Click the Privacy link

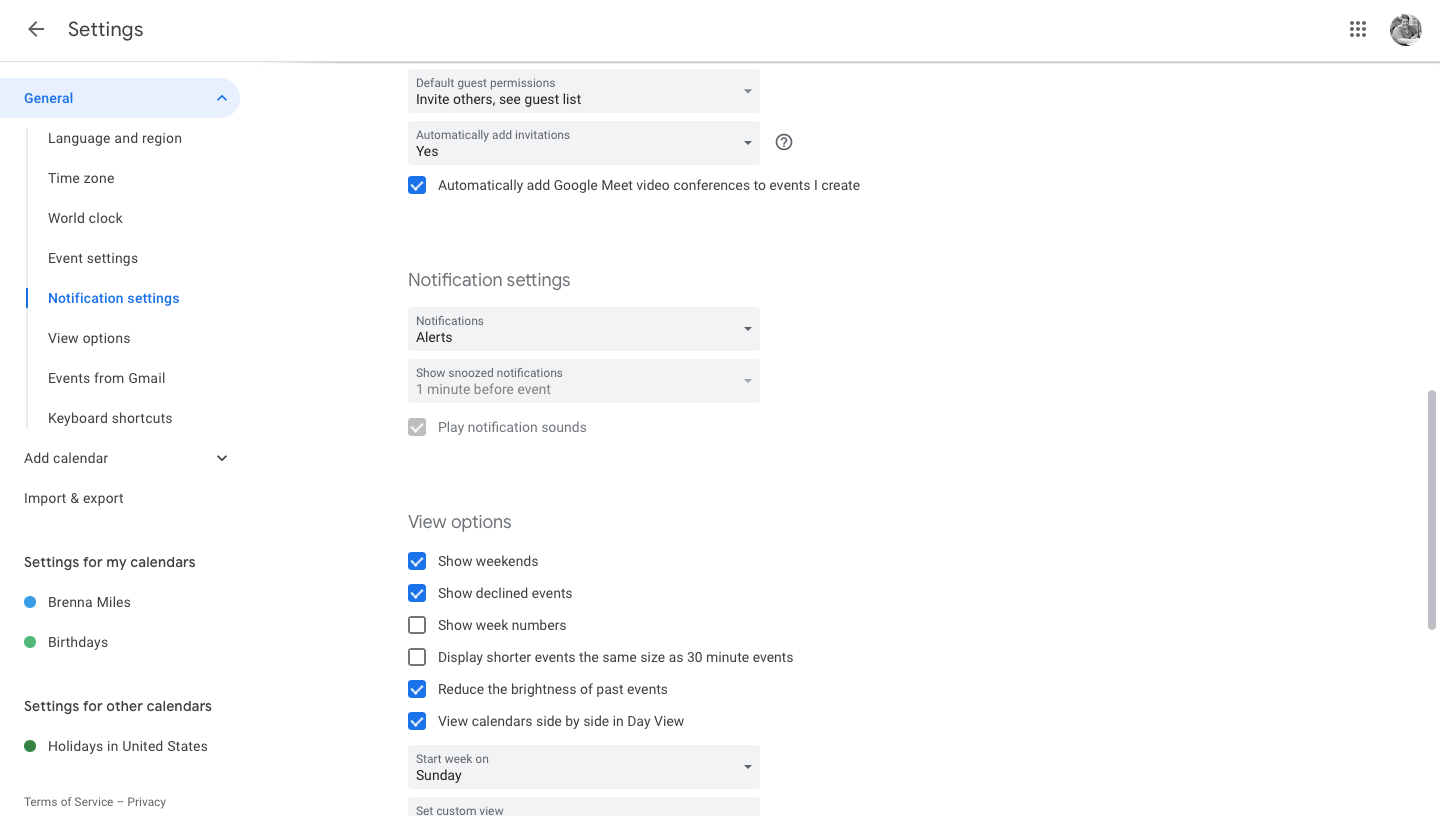pyautogui.click(x=146, y=801)
